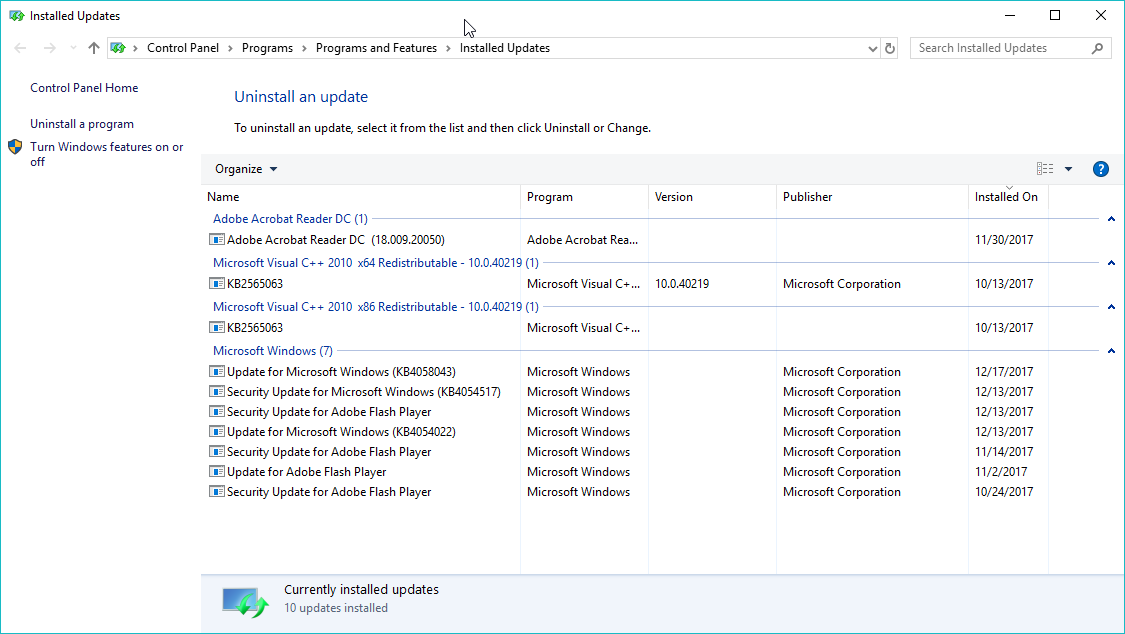The image size is (1125, 634).
Task: Click the Currently installed updates icon
Action: [245, 602]
